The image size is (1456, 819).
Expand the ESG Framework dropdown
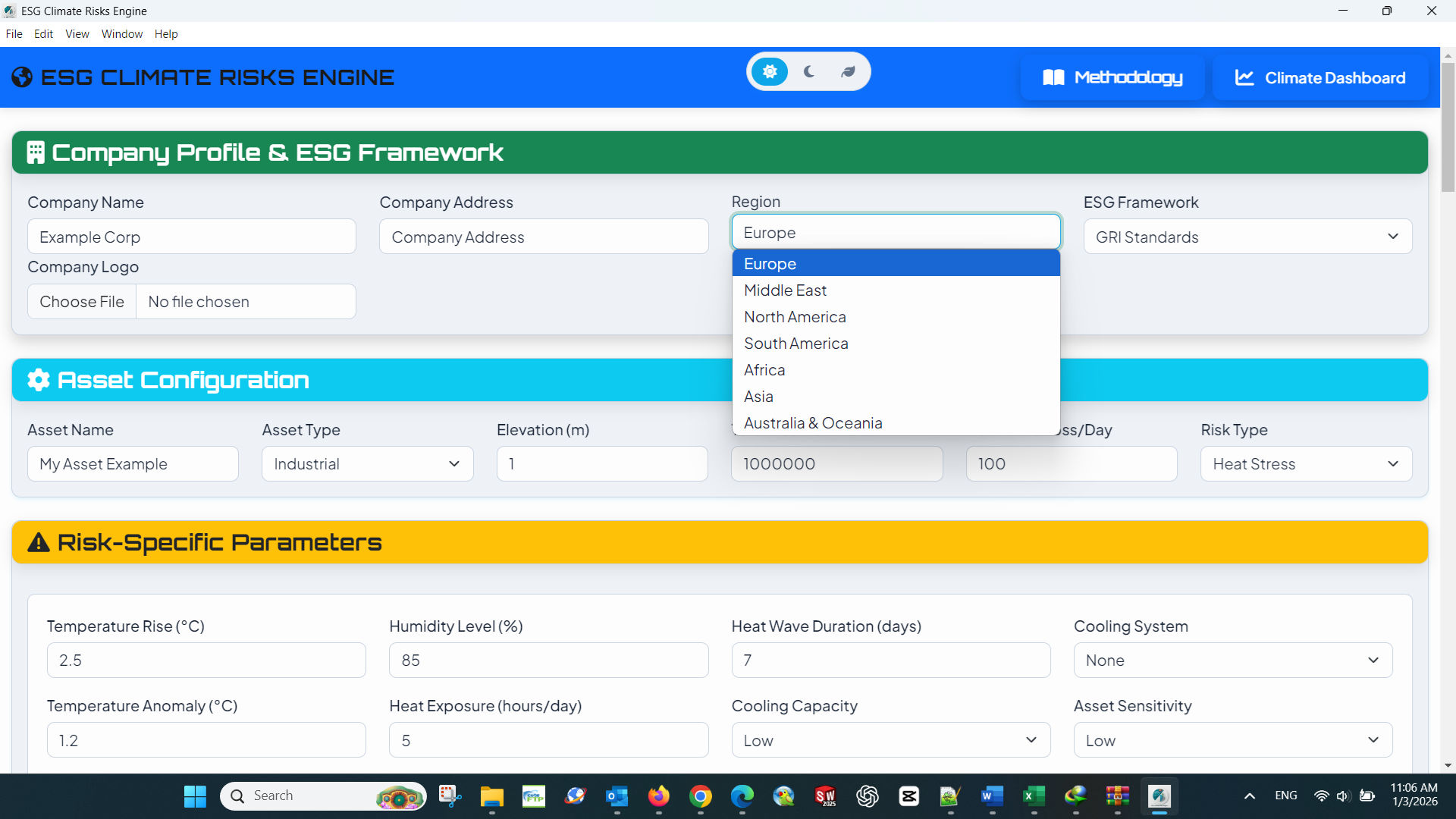pos(1247,237)
